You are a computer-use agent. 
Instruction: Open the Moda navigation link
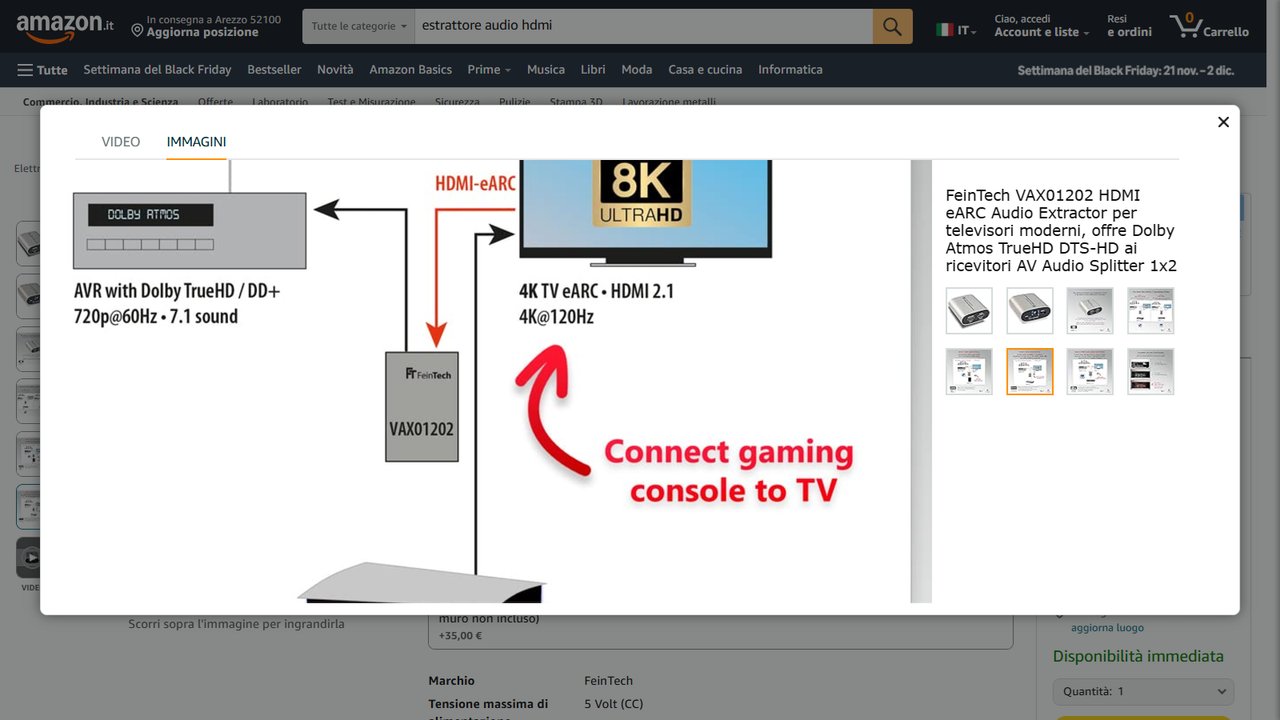click(x=636, y=70)
